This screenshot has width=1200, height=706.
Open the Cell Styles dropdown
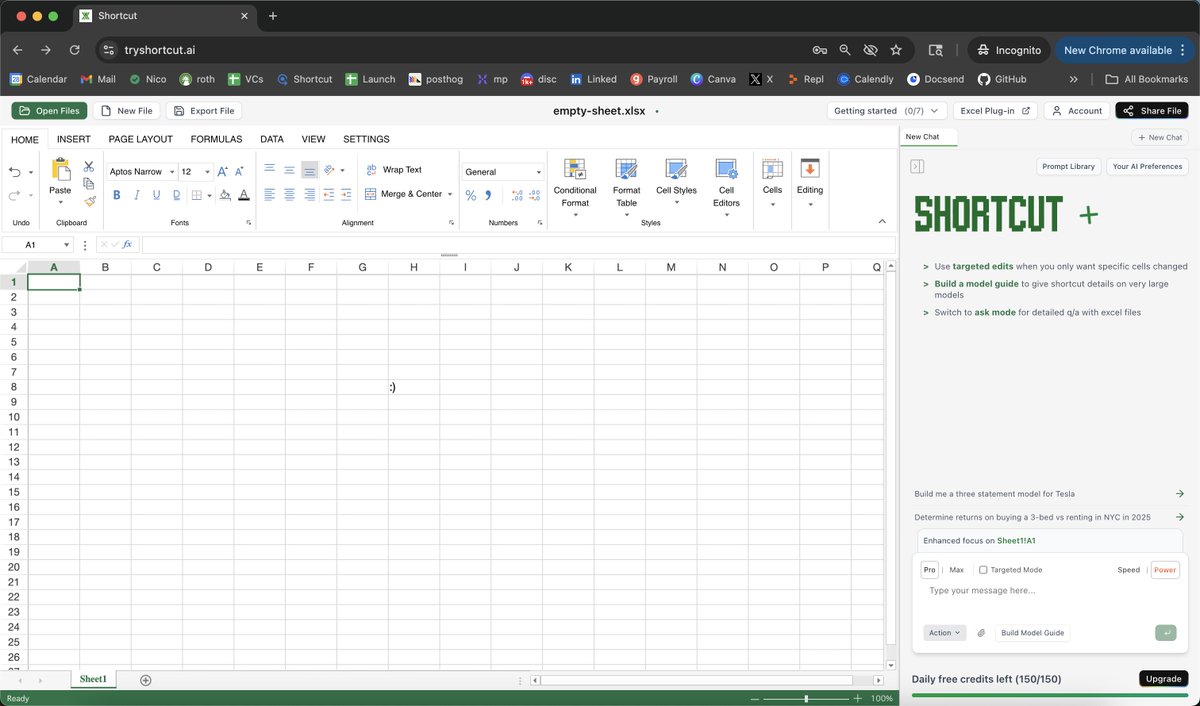click(x=676, y=182)
